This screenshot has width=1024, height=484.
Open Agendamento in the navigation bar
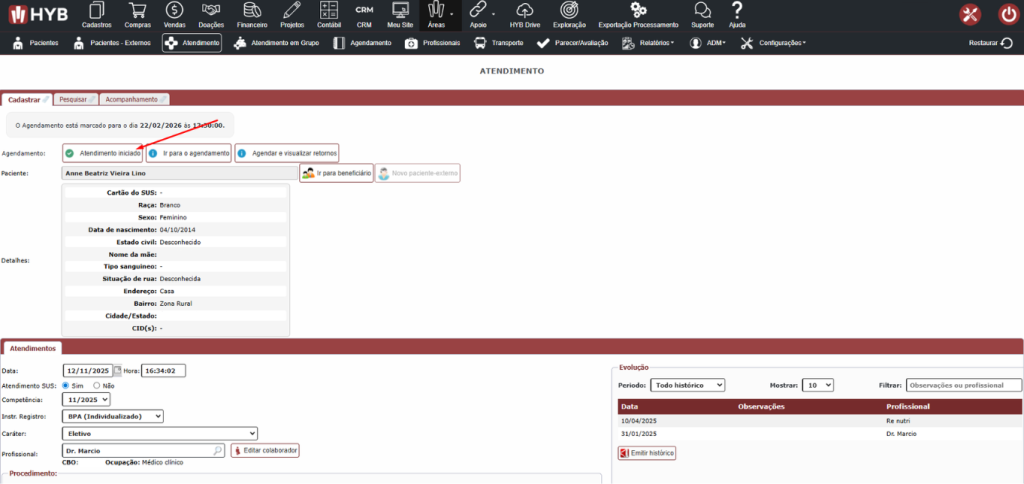(362, 44)
